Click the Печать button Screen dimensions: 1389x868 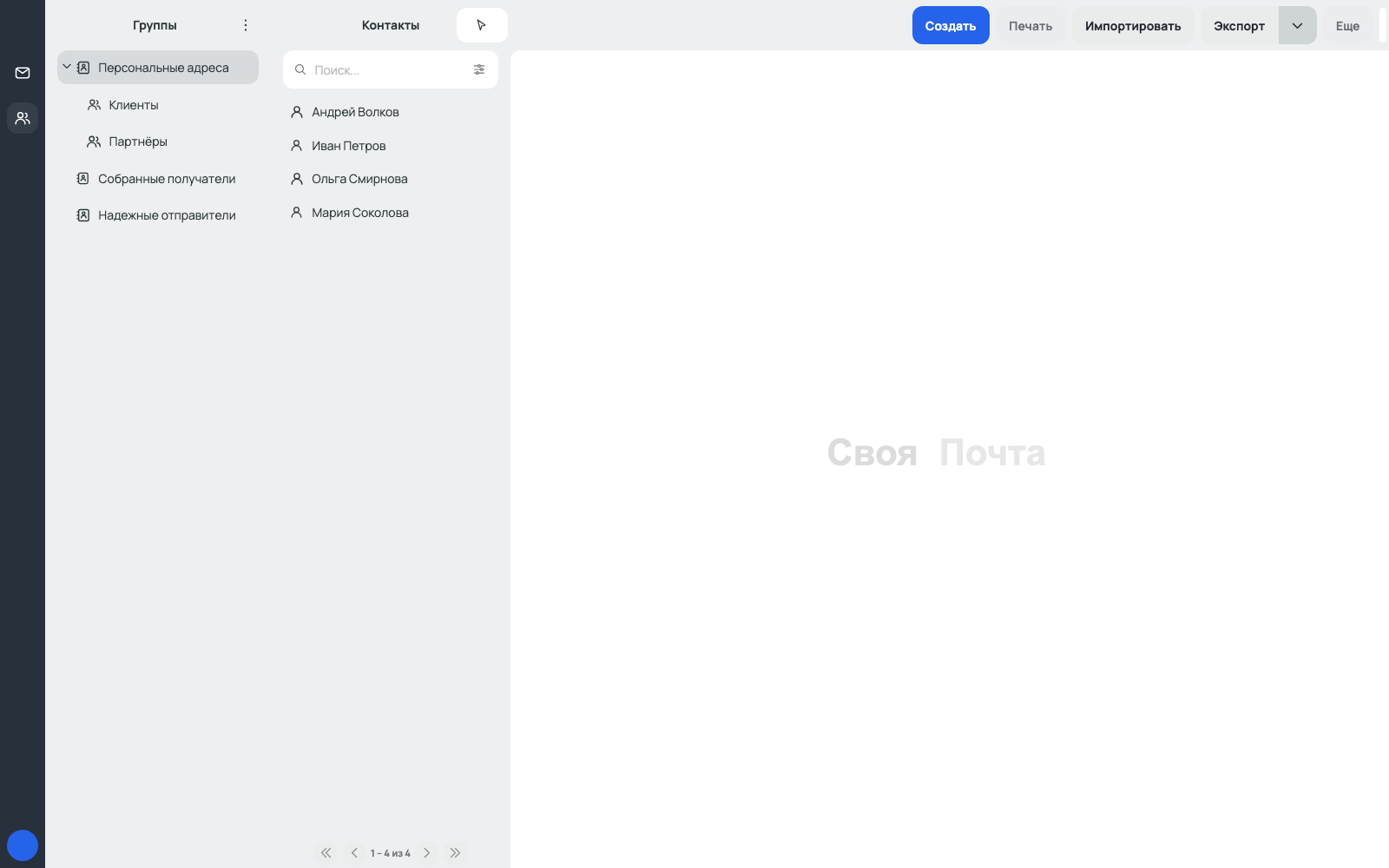click(x=1030, y=25)
